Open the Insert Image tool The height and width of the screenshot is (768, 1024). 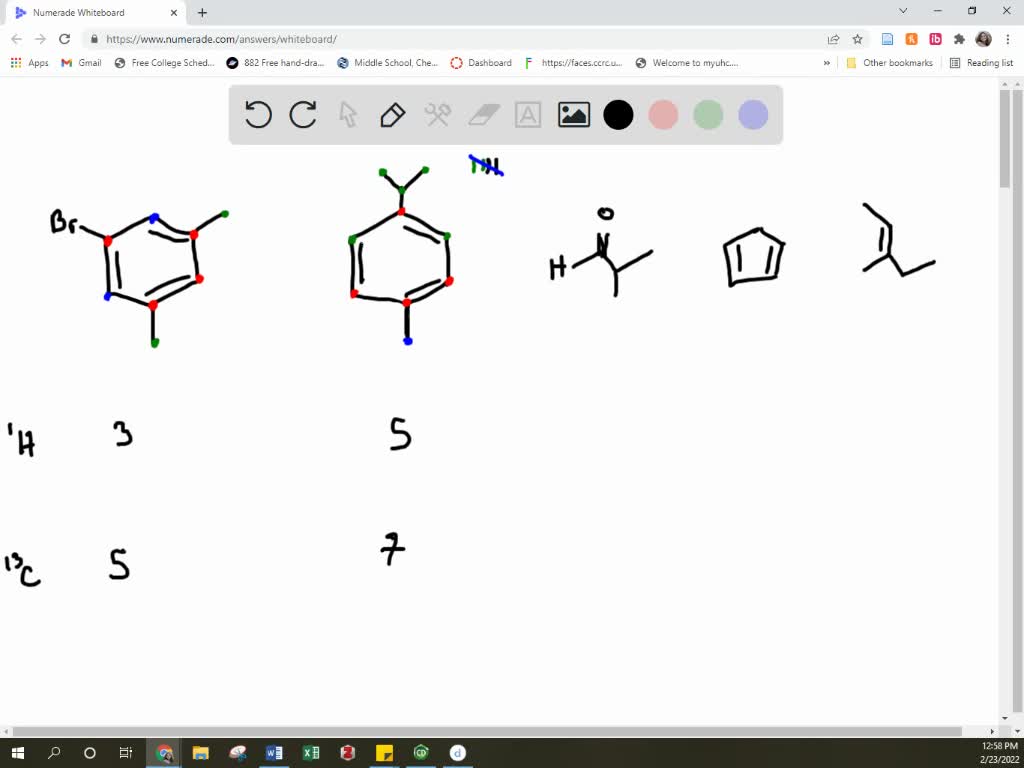coord(573,115)
